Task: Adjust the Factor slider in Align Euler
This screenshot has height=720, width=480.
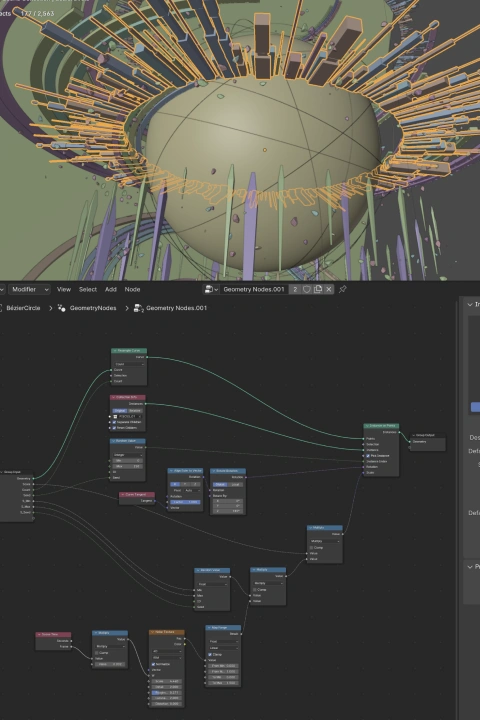Action: tap(185, 502)
